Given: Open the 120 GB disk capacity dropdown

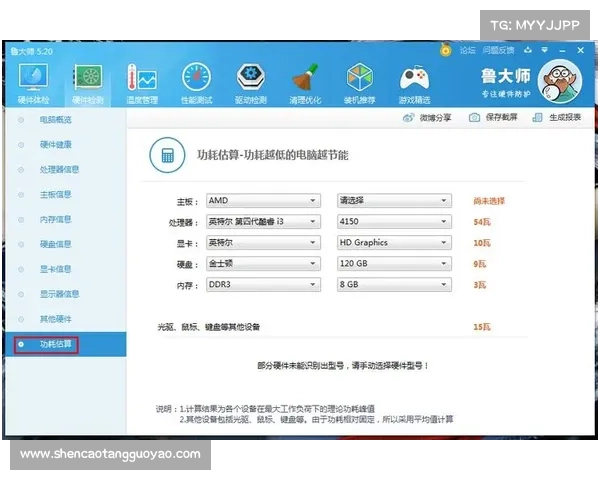Looking at the screenshot, I should 394,264.
